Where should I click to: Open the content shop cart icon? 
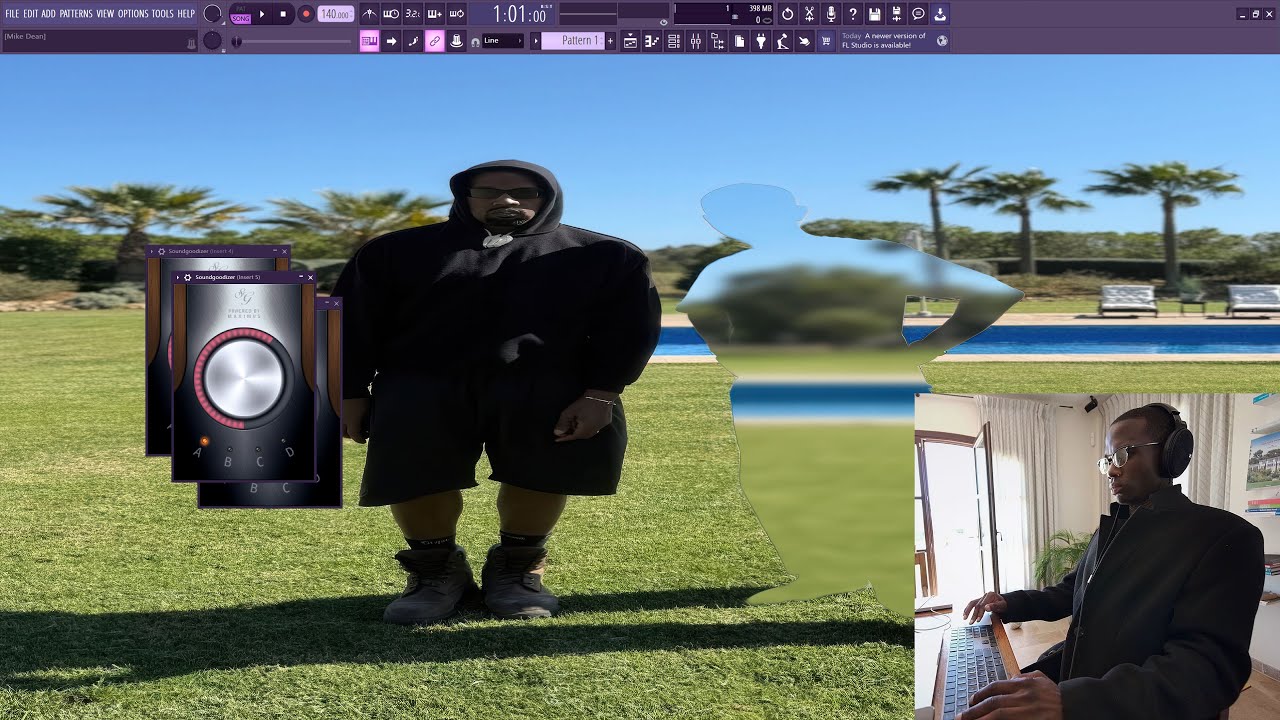pyautogui.click(x=826, y=41)
